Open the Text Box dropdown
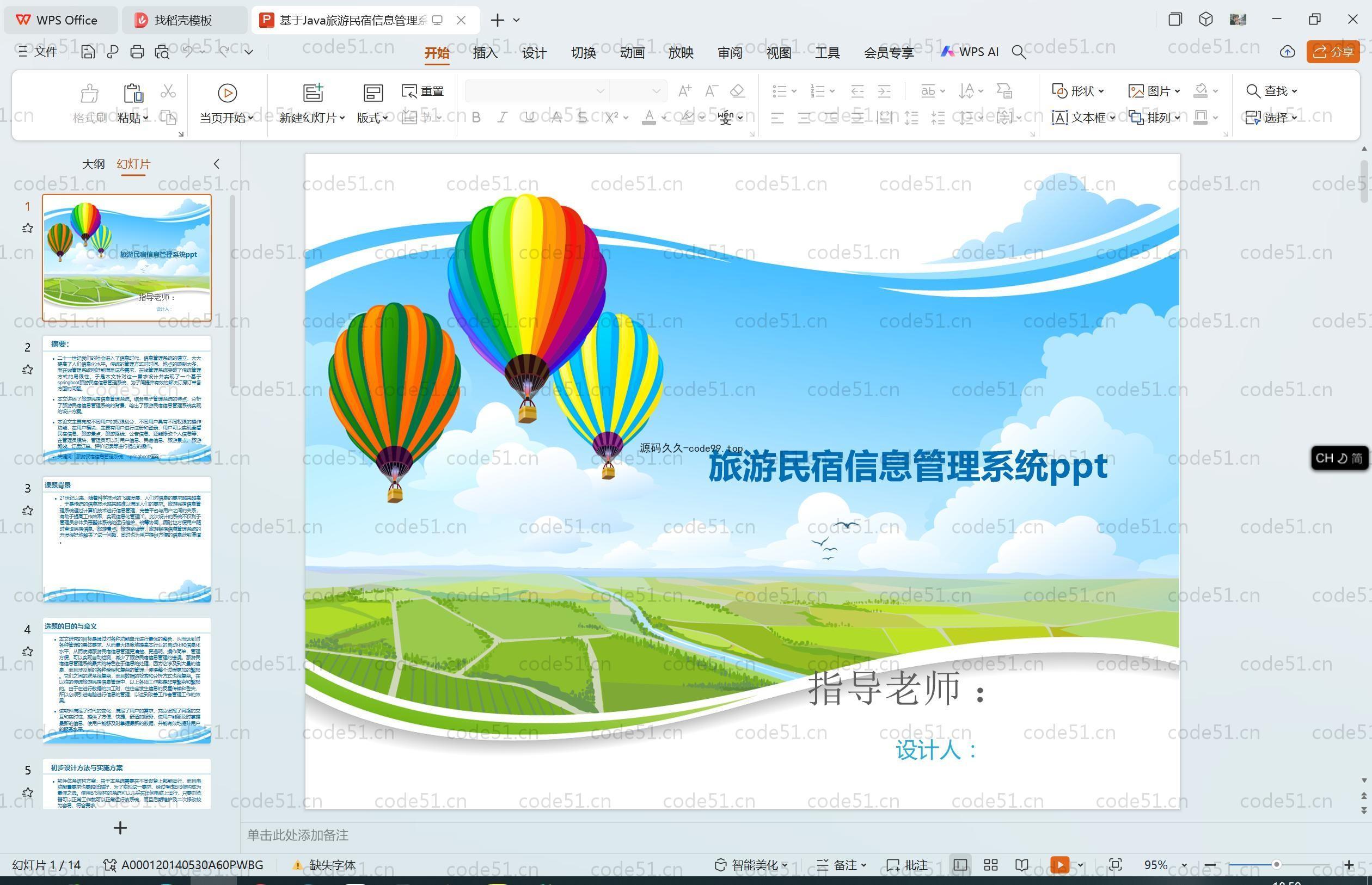Image resolution: width=1372 pixels, height=885 pixels. point(1083,118)
